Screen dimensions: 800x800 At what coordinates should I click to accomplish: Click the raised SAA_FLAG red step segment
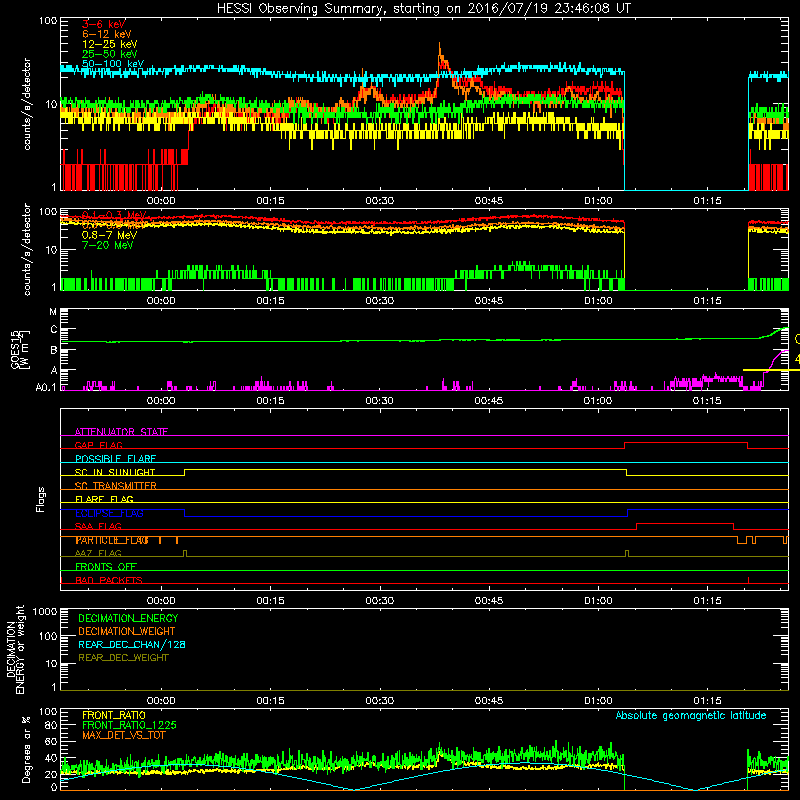685,524
